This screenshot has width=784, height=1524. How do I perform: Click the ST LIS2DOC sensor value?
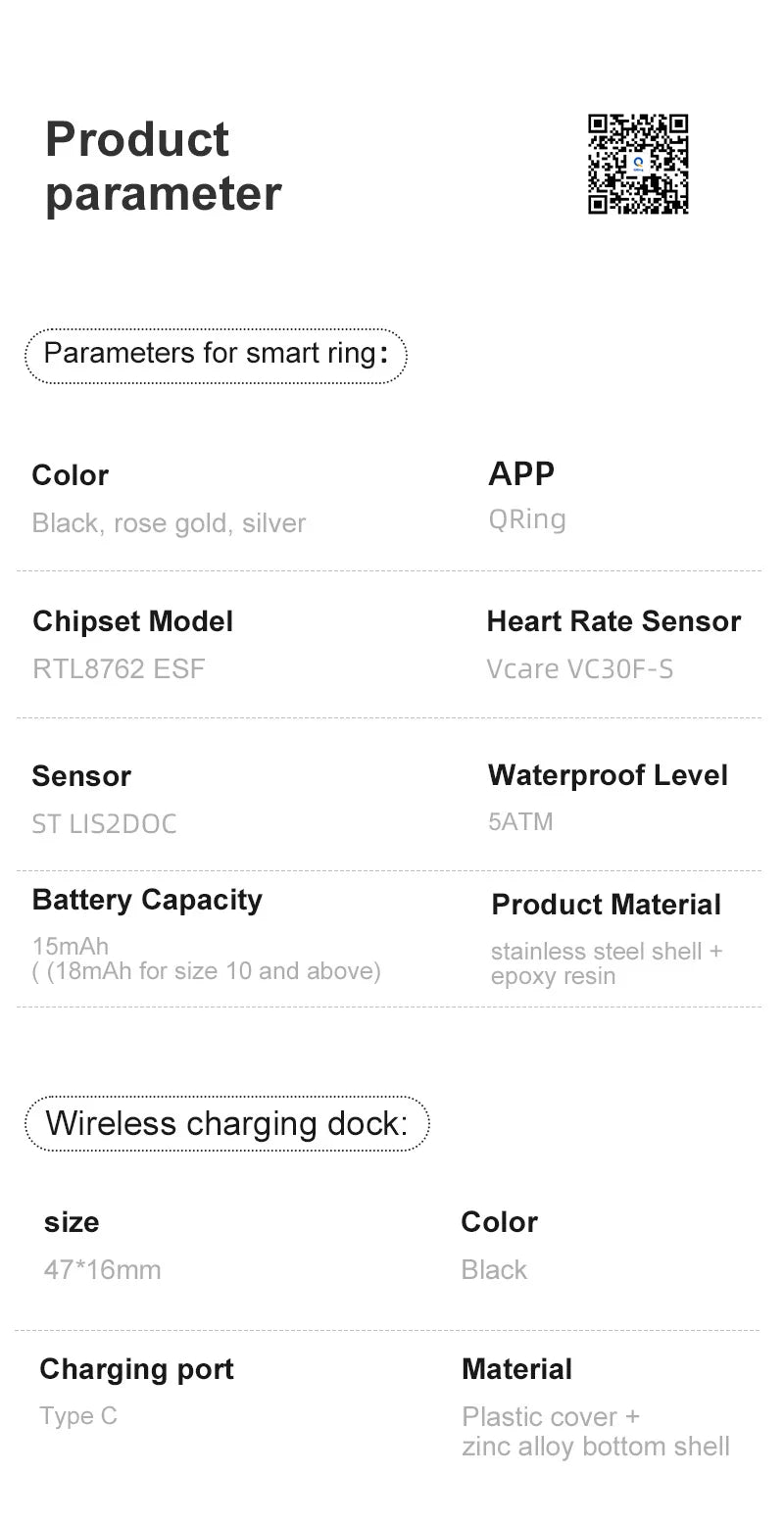pos(104,824)
